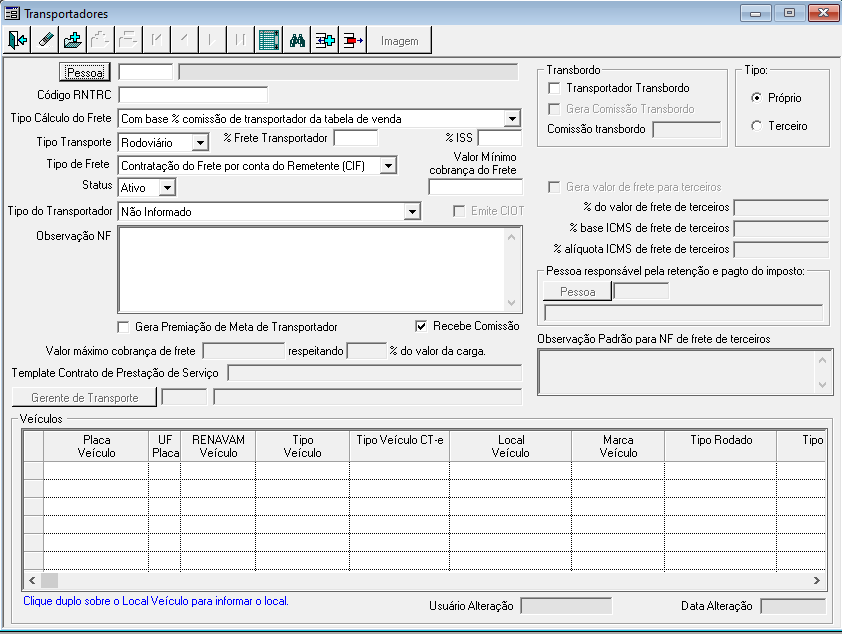842x634 pixels.
Task: Click the UF Placa column header
Action: [x=165, y=446]
